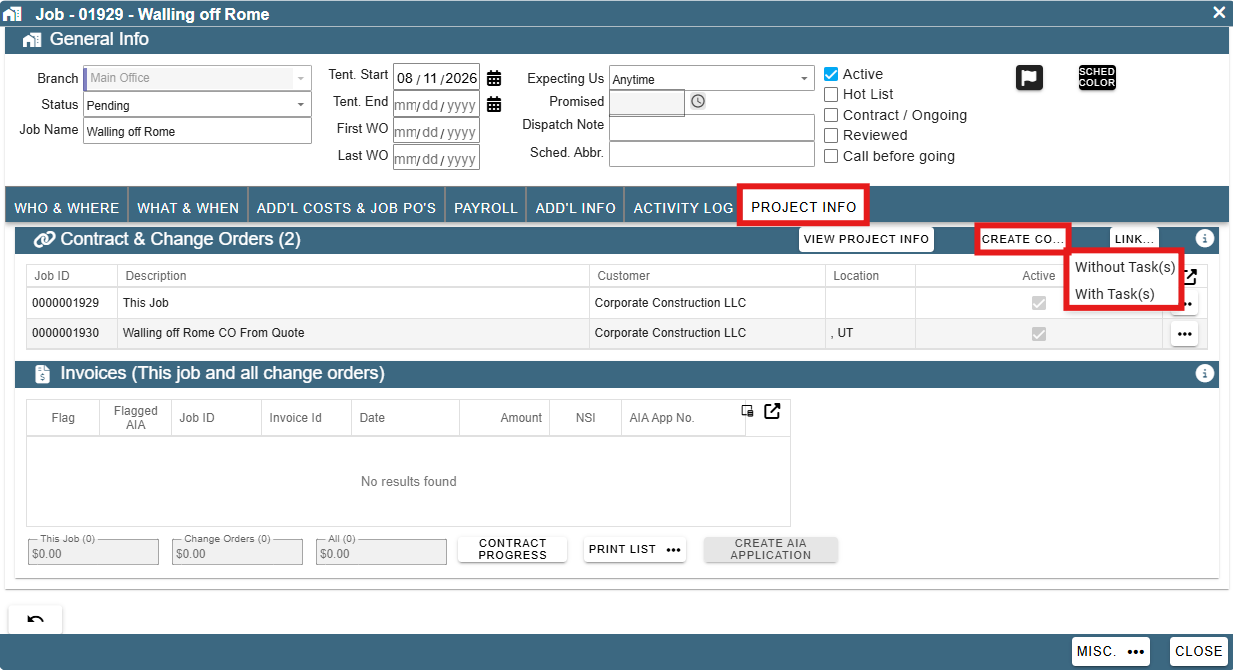Click the Sched. Abbr. field
The height and width of the screenshot is (670, 1233).
coord(712,153)
